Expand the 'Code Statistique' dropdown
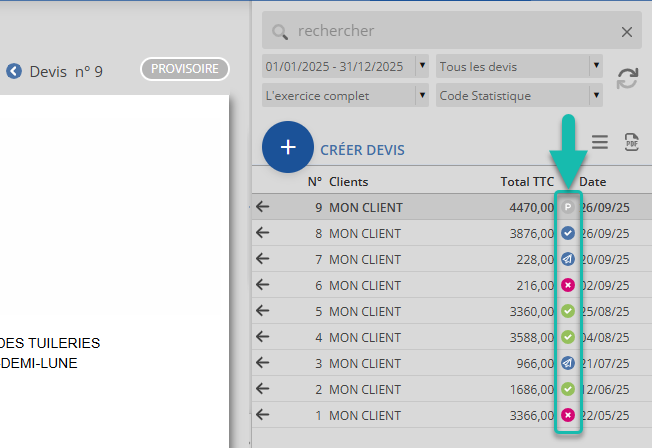 click(x=596, y=96)
